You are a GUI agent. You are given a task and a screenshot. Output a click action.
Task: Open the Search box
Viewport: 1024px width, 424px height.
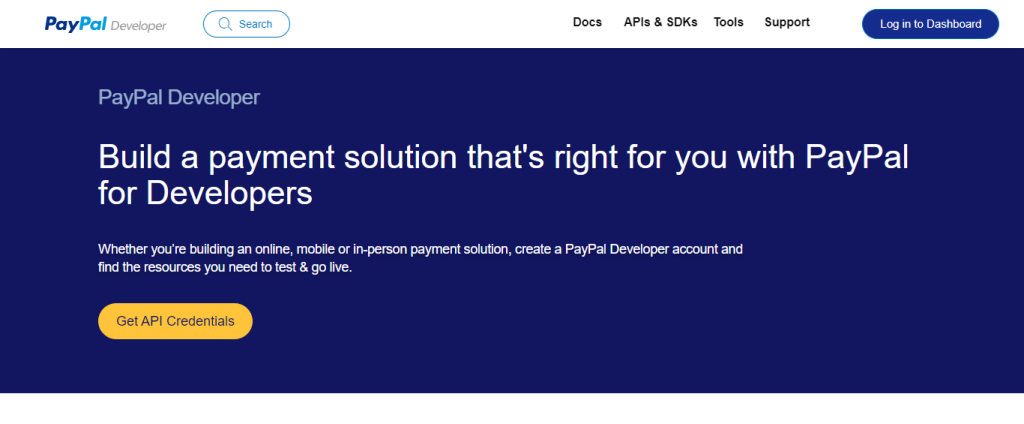(x=246, y=24)
